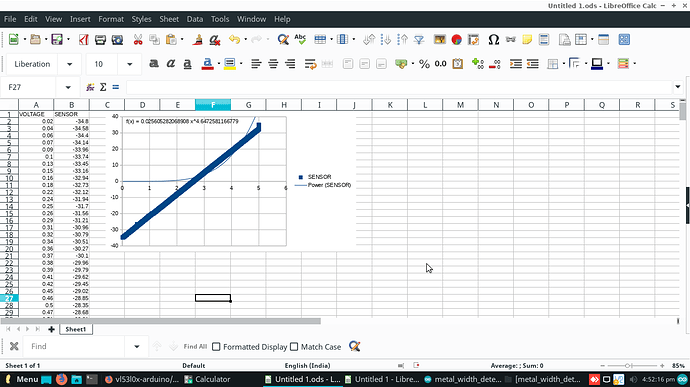
Task: Expand the formula bar
Action: pyautogui.click(x=678, y=87)
